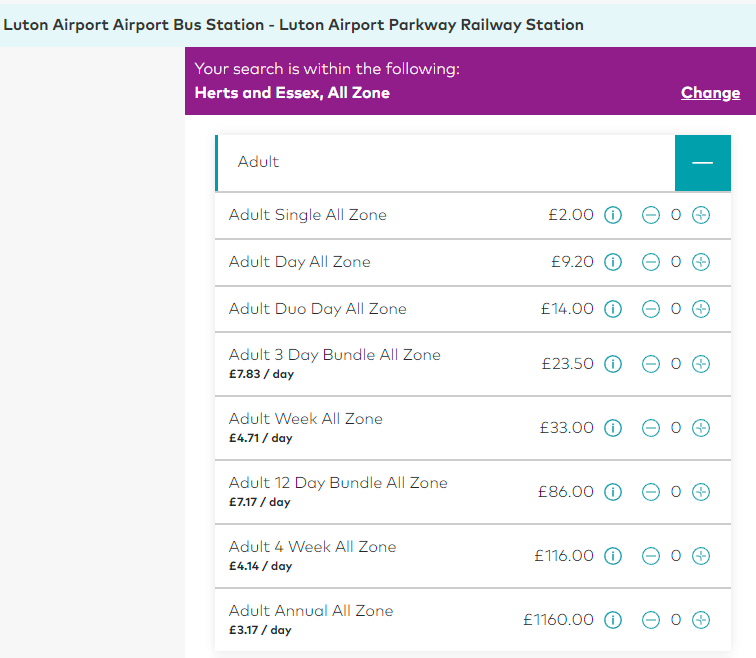The height and width of the screenshot is (658, 756).
Task: Collapse the Adult ticket section
Action: tap(702, 163)
